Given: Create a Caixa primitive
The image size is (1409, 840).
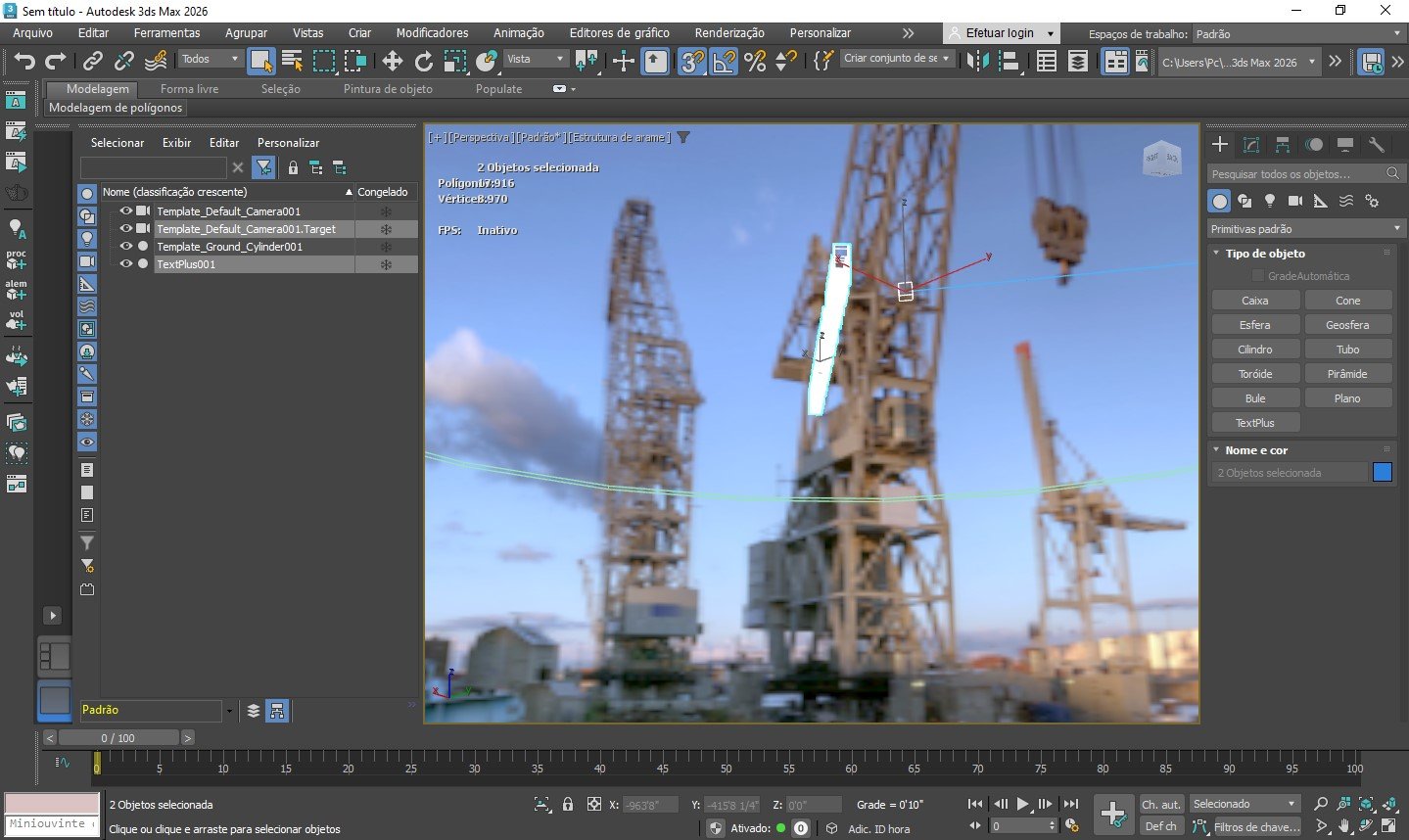Looking at the screenshot, I should tap(1255, 301).
